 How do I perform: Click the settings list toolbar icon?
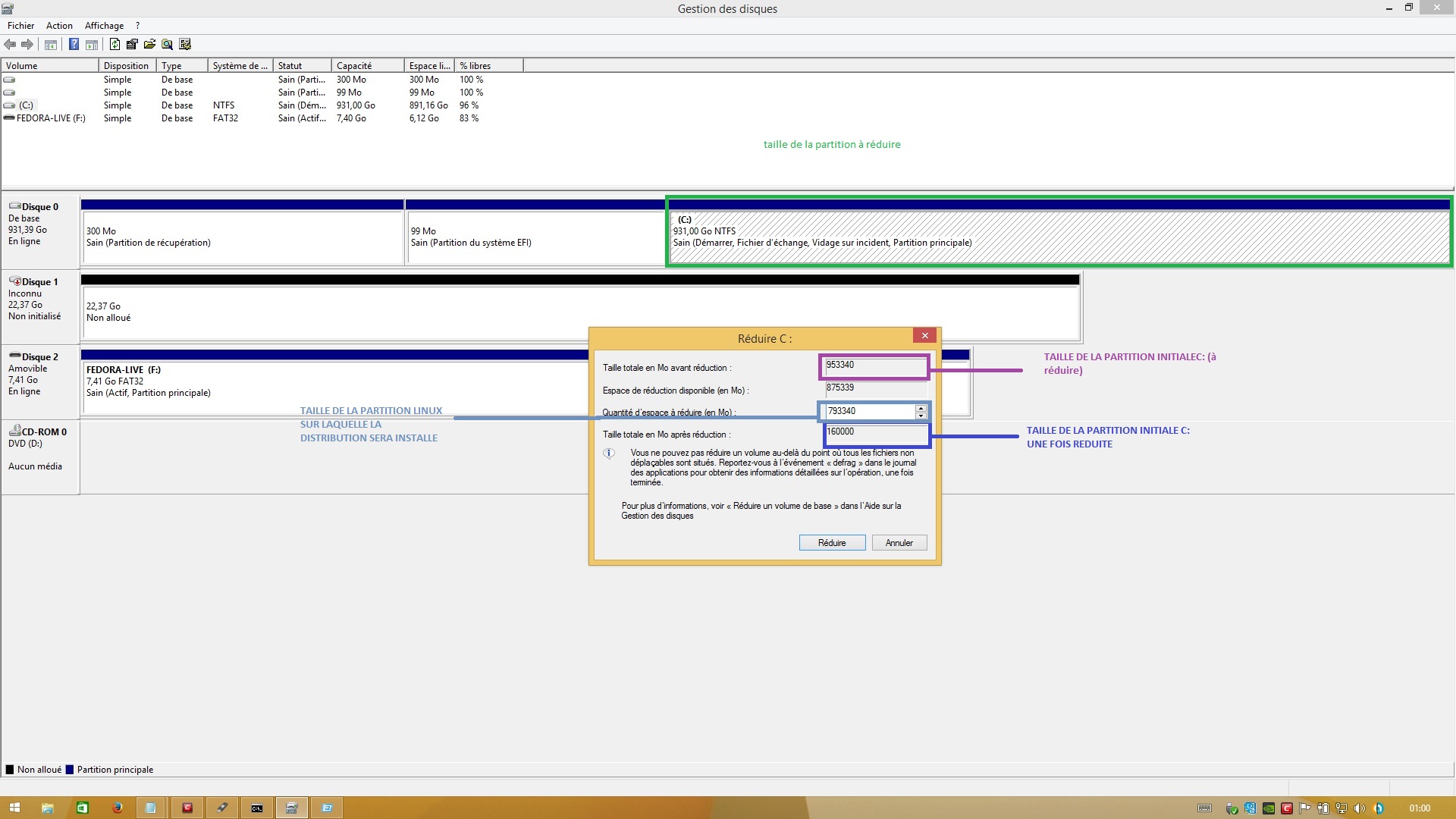click(185, 45)
